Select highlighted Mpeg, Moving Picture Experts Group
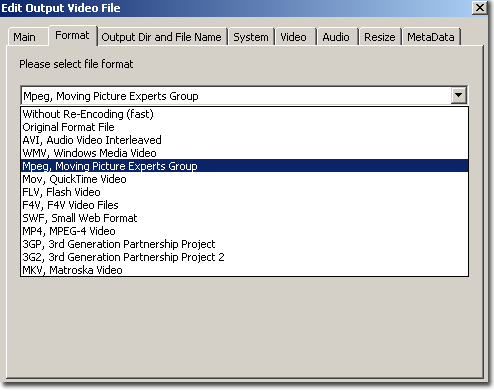This screenshot has width=494, height=391. click(245, 166)
